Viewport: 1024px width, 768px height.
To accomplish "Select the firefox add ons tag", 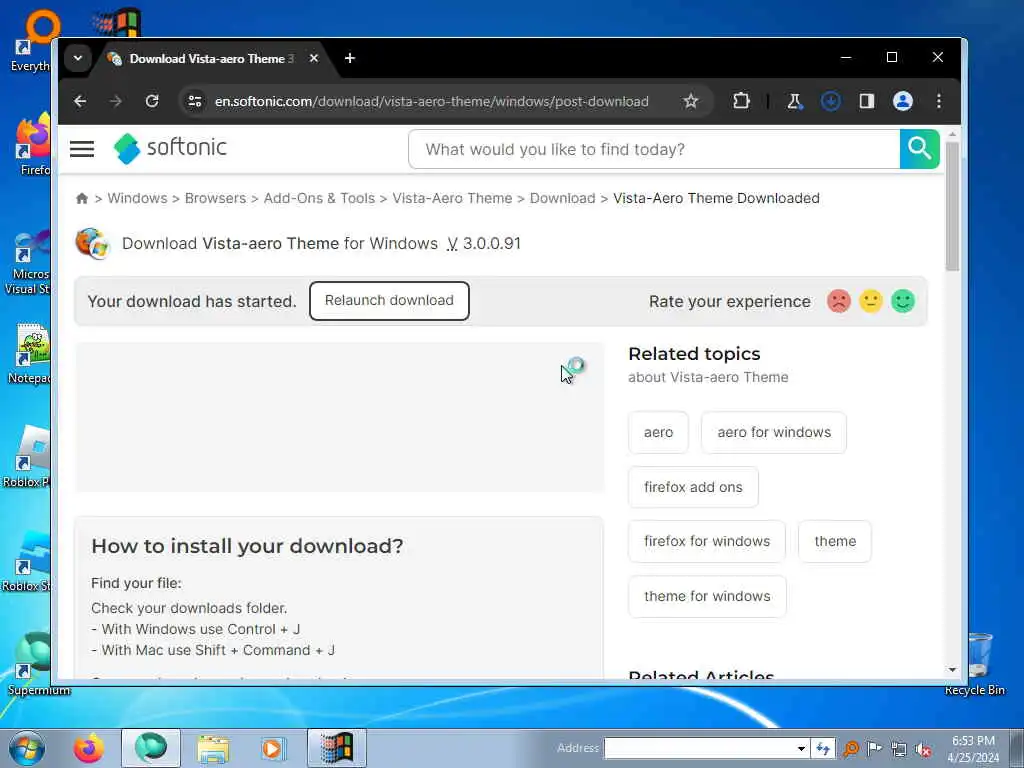I will 693,487.
